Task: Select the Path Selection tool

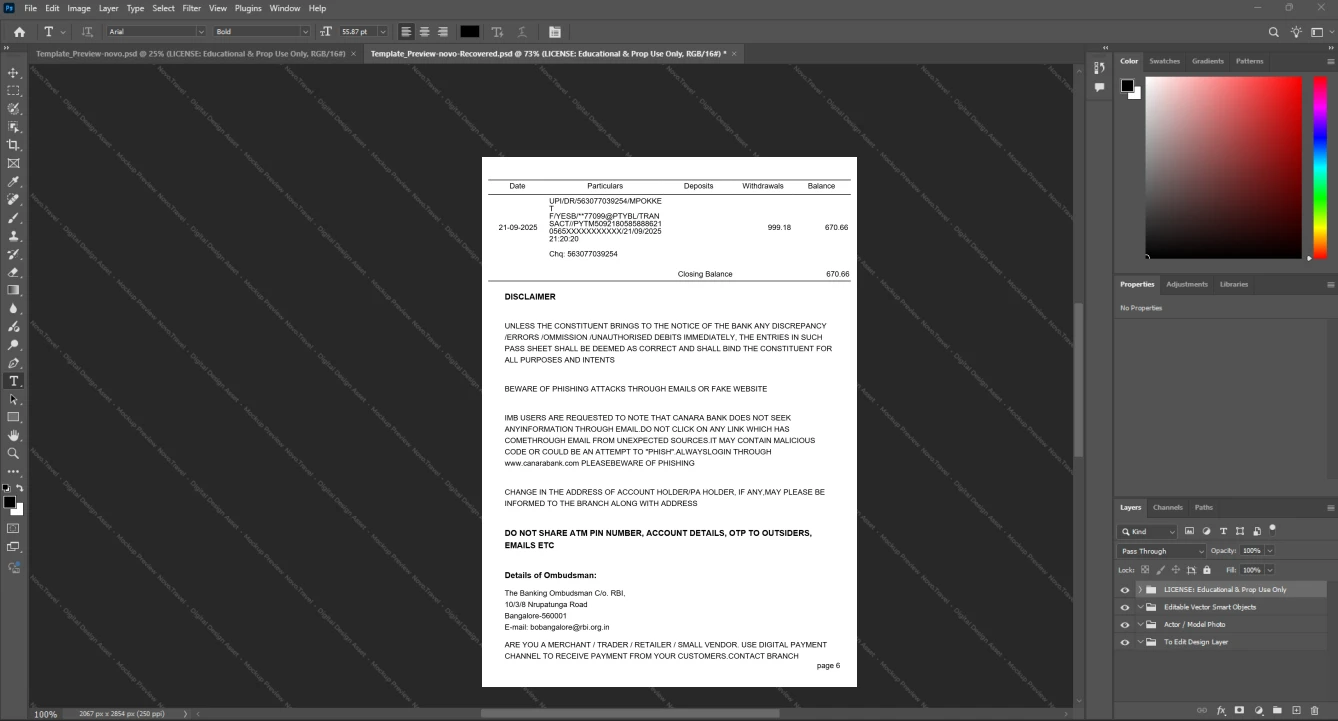Action: (13, 399)
